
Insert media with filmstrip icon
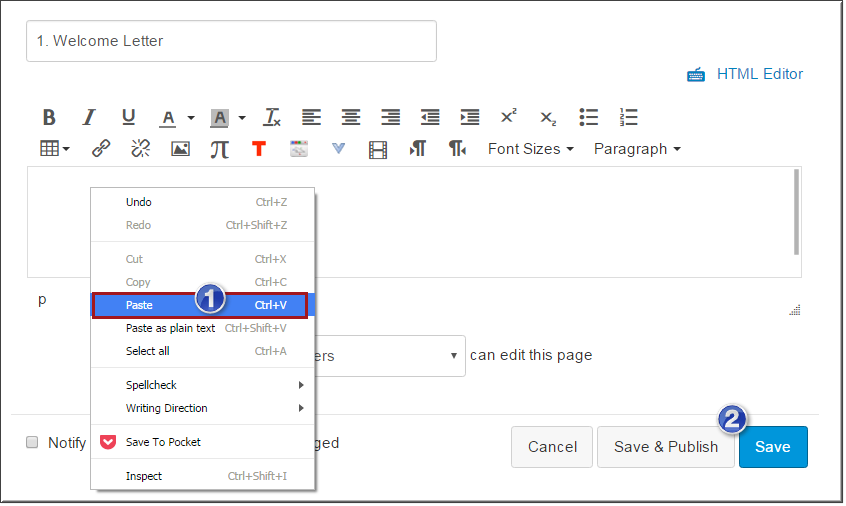click(x=377, y=149)
